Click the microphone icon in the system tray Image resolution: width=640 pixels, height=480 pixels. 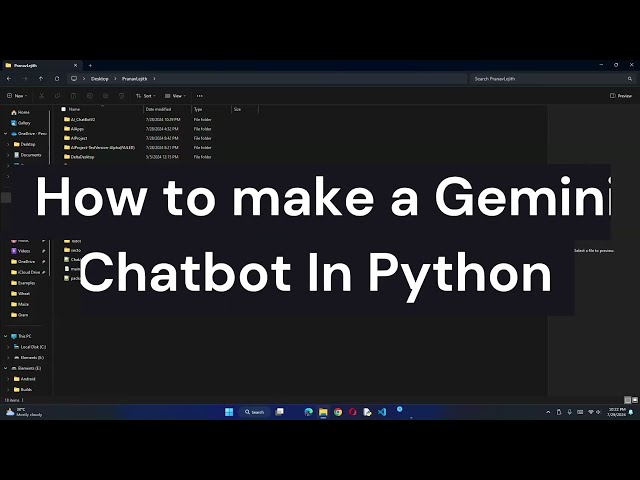click(569, 412)
